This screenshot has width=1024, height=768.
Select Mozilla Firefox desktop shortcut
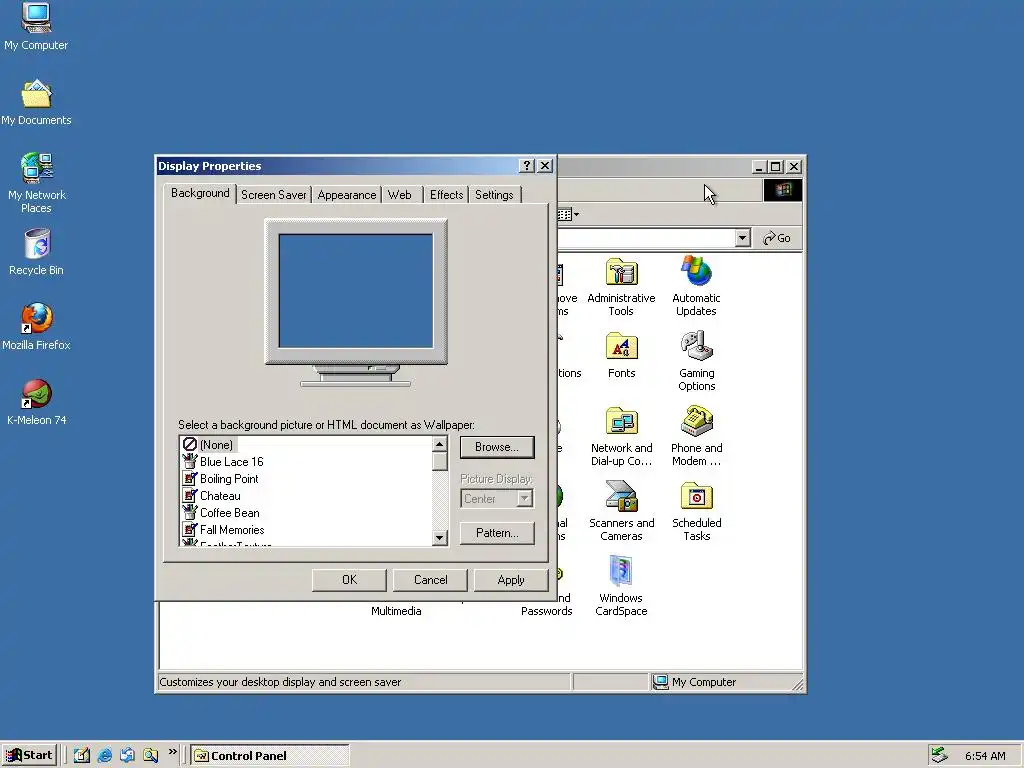[36, 327]
